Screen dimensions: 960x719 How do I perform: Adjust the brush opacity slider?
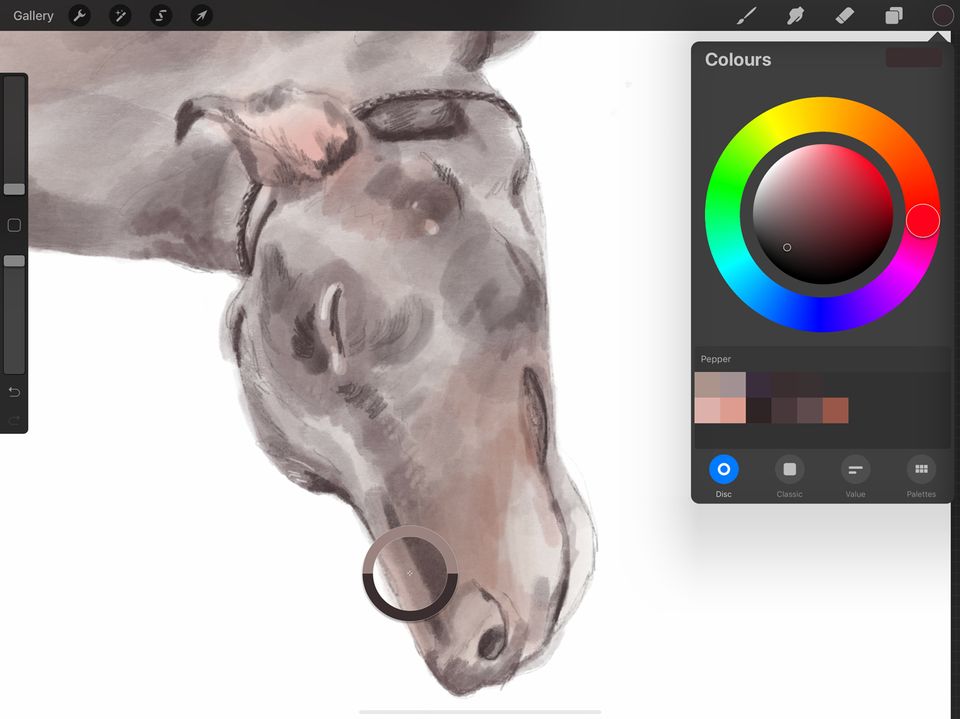tap(14, 262)
